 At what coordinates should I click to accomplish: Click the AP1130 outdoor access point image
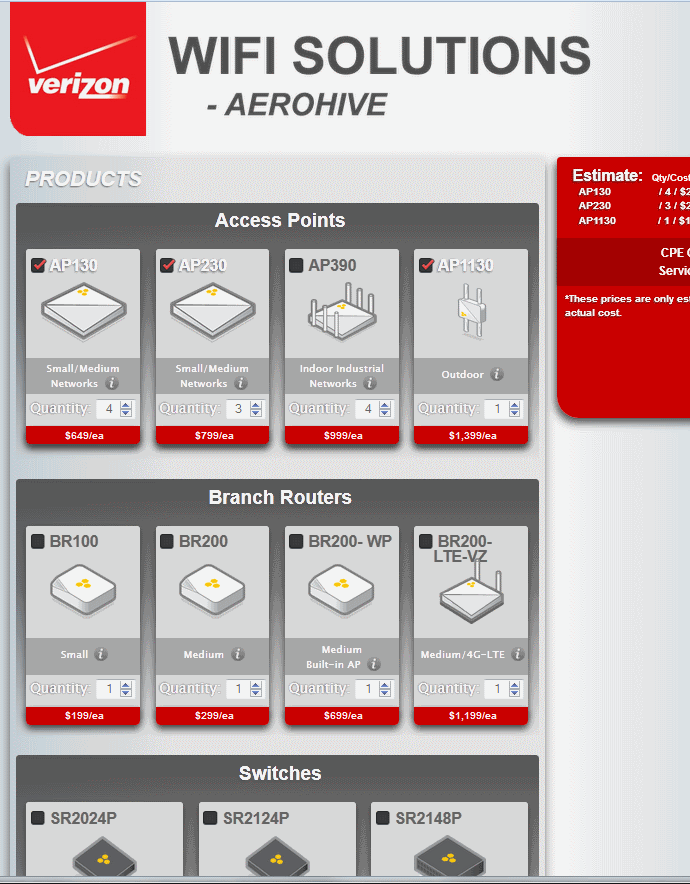coord(471,311)
